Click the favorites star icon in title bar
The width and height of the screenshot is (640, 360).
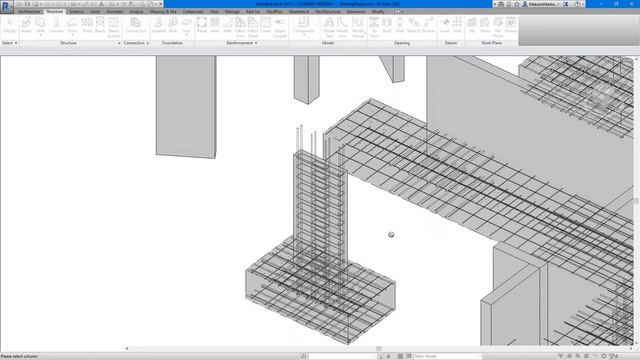coord(517,4)
